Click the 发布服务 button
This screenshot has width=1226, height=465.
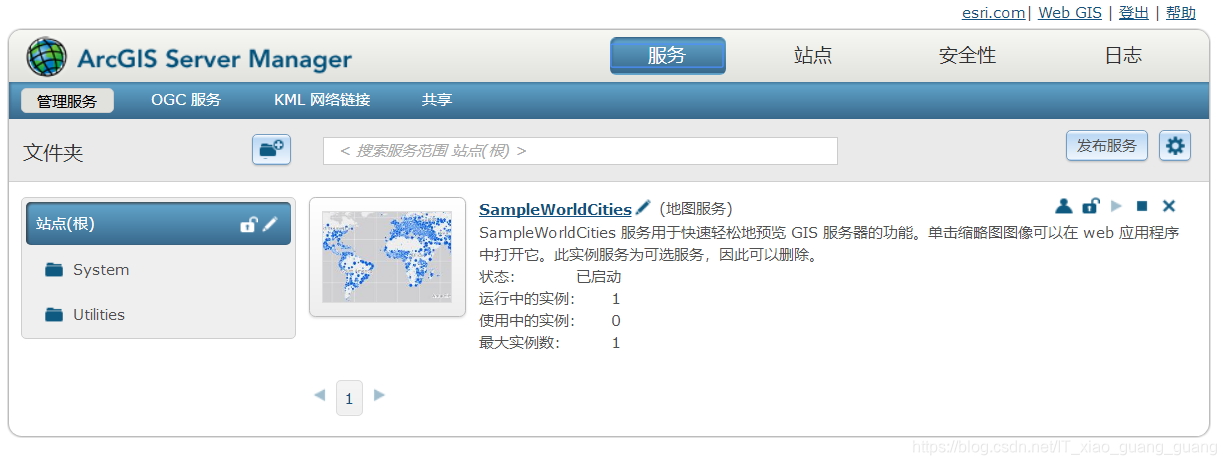point(1107,146)
